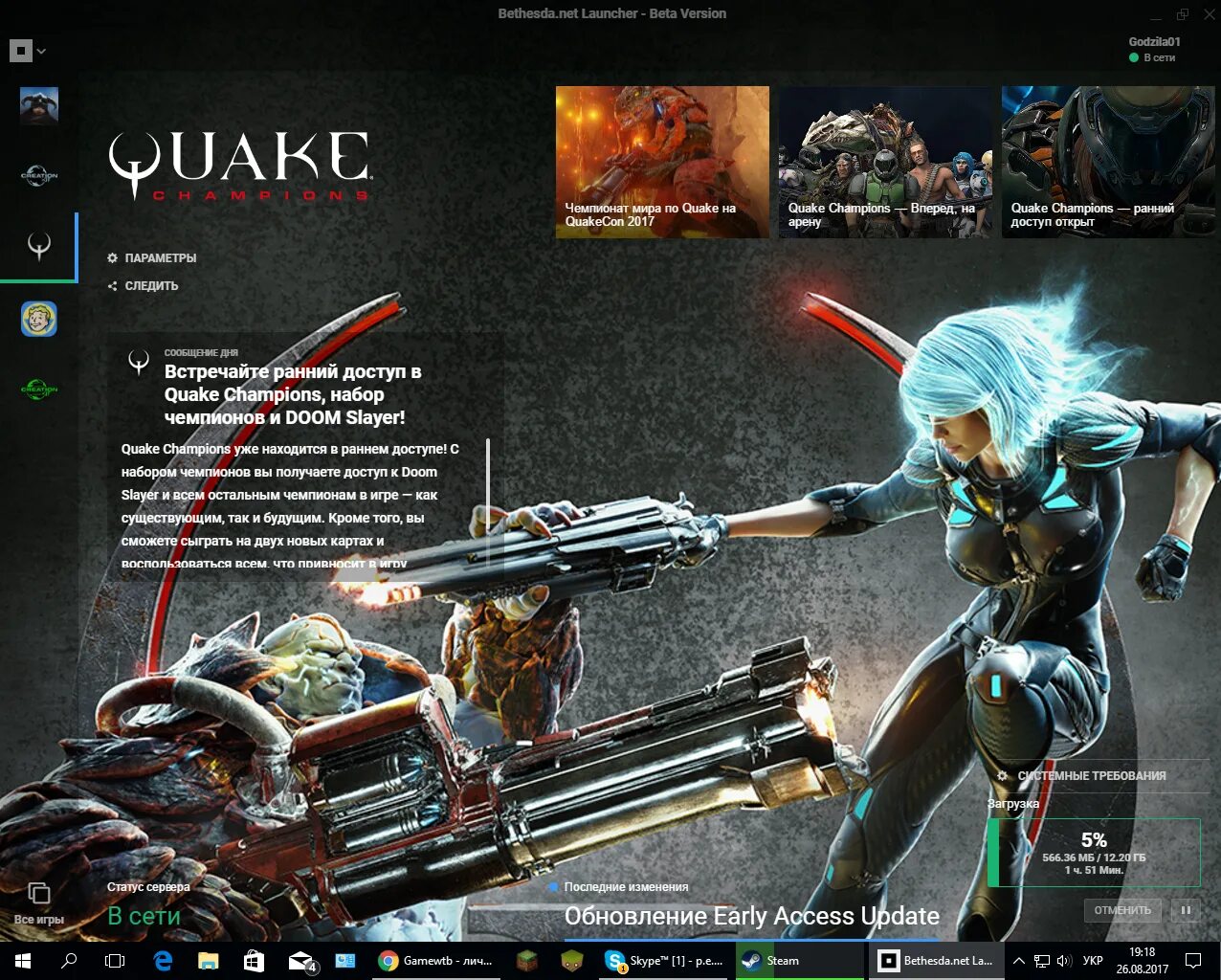1221x980 pixels.
Task: Open Системные требования
Action: pyautogui.click(x=1081, y=776)
